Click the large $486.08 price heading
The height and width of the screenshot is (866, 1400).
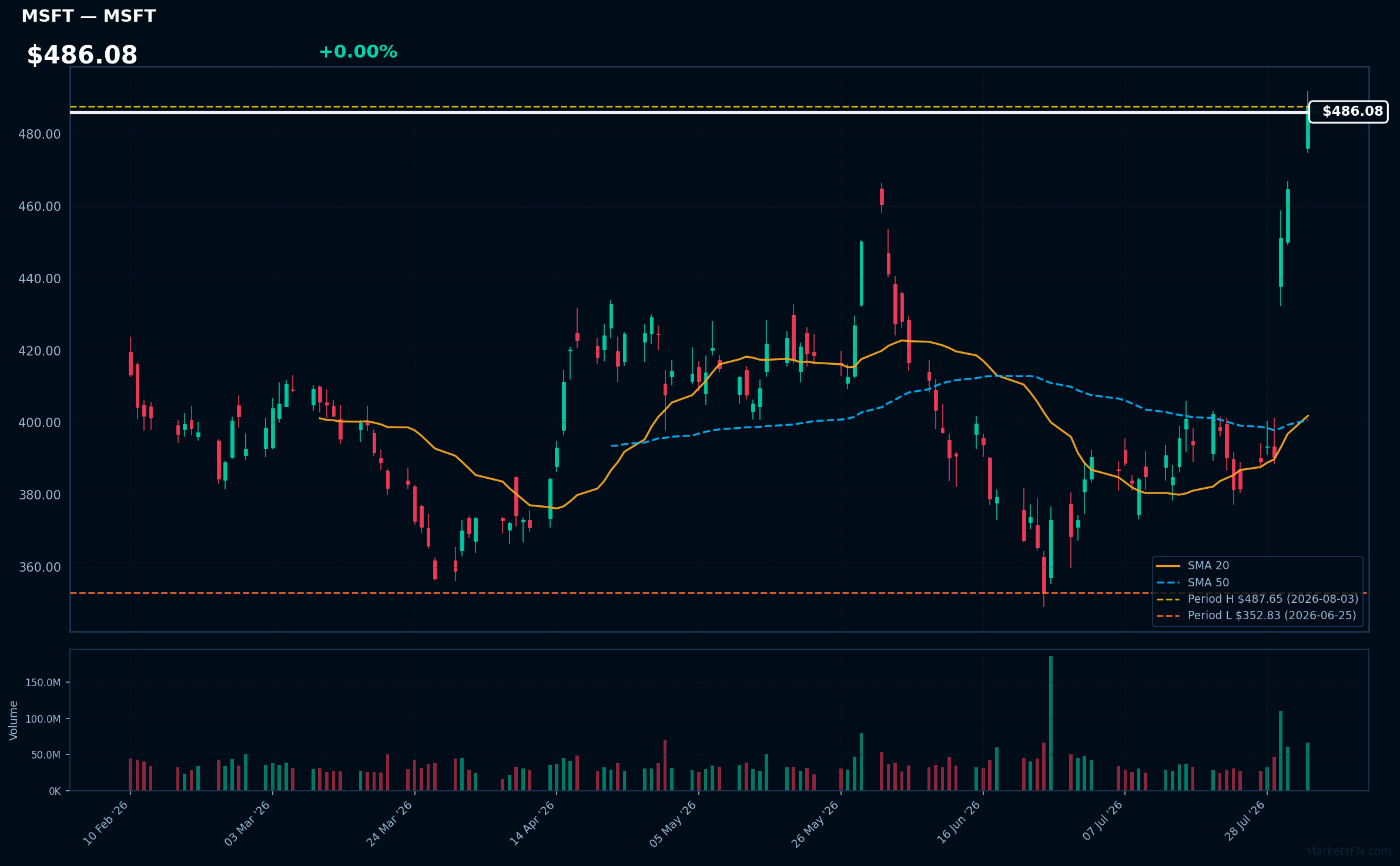(82, 55)
